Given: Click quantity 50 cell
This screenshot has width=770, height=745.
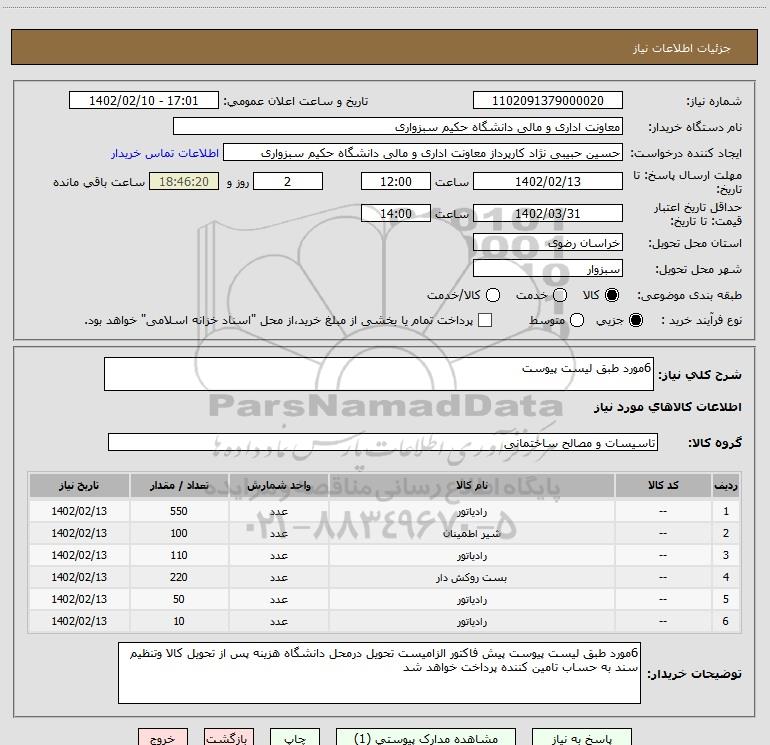Looking at the screenshot, I should click(x=179, y=599).
